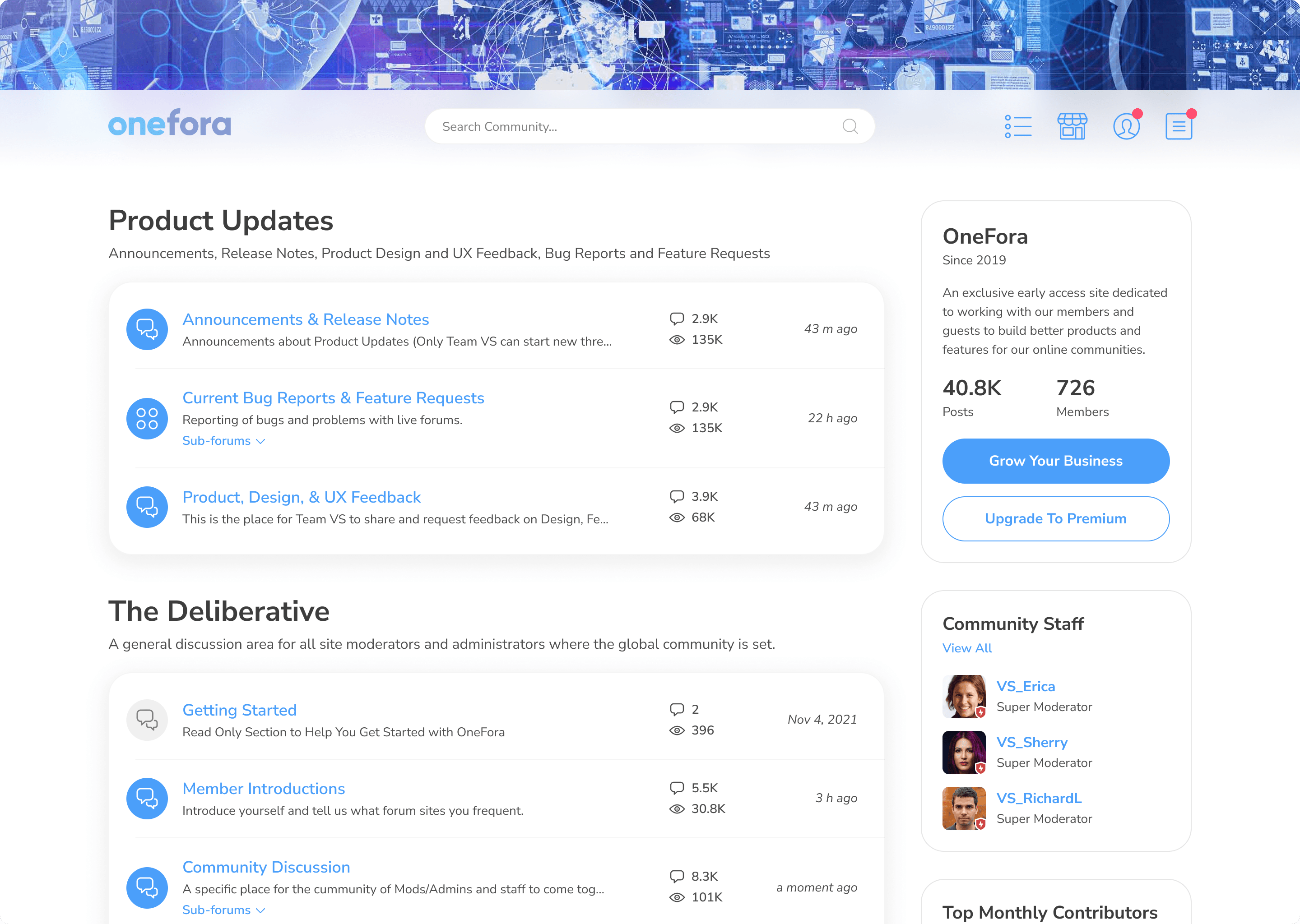Open the forum list icon in header
Screen dimensions: 1300x924
point(1018,126)
